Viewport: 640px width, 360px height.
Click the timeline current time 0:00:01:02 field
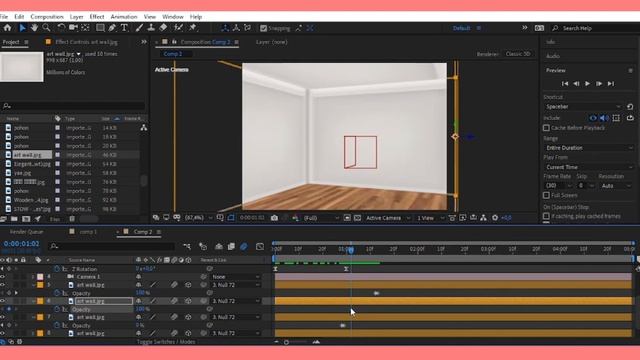[x=22, y=244]
